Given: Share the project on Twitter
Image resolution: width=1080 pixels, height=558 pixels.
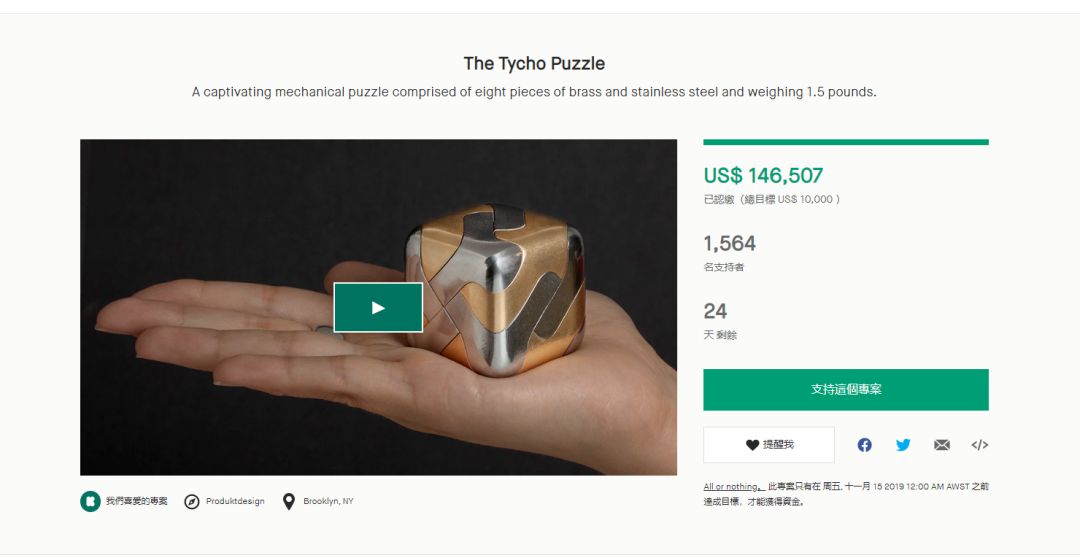Looking at the screenshot, I should coord(903,445).
